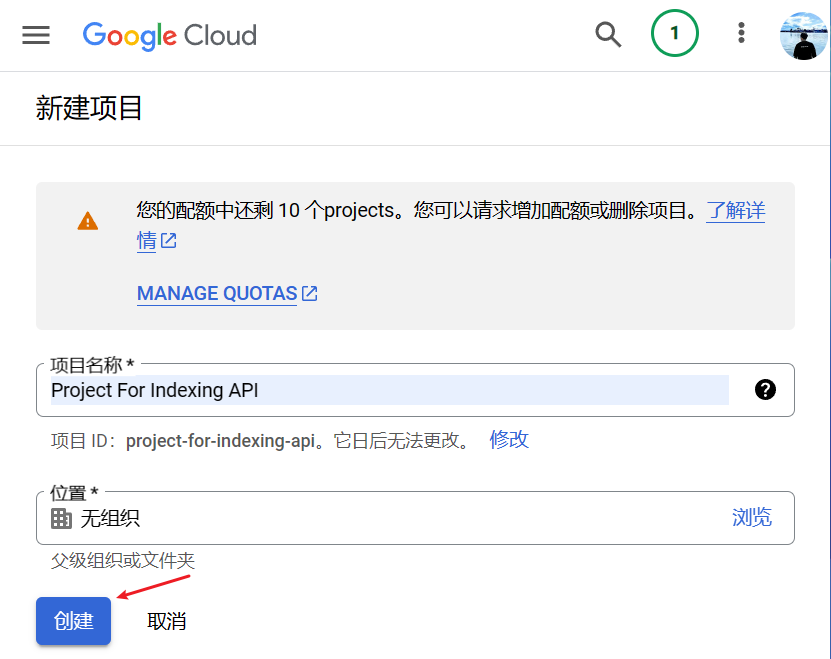Open the 了解详情 link
Viewport: 831px width, 659px height.
(735, 211)
